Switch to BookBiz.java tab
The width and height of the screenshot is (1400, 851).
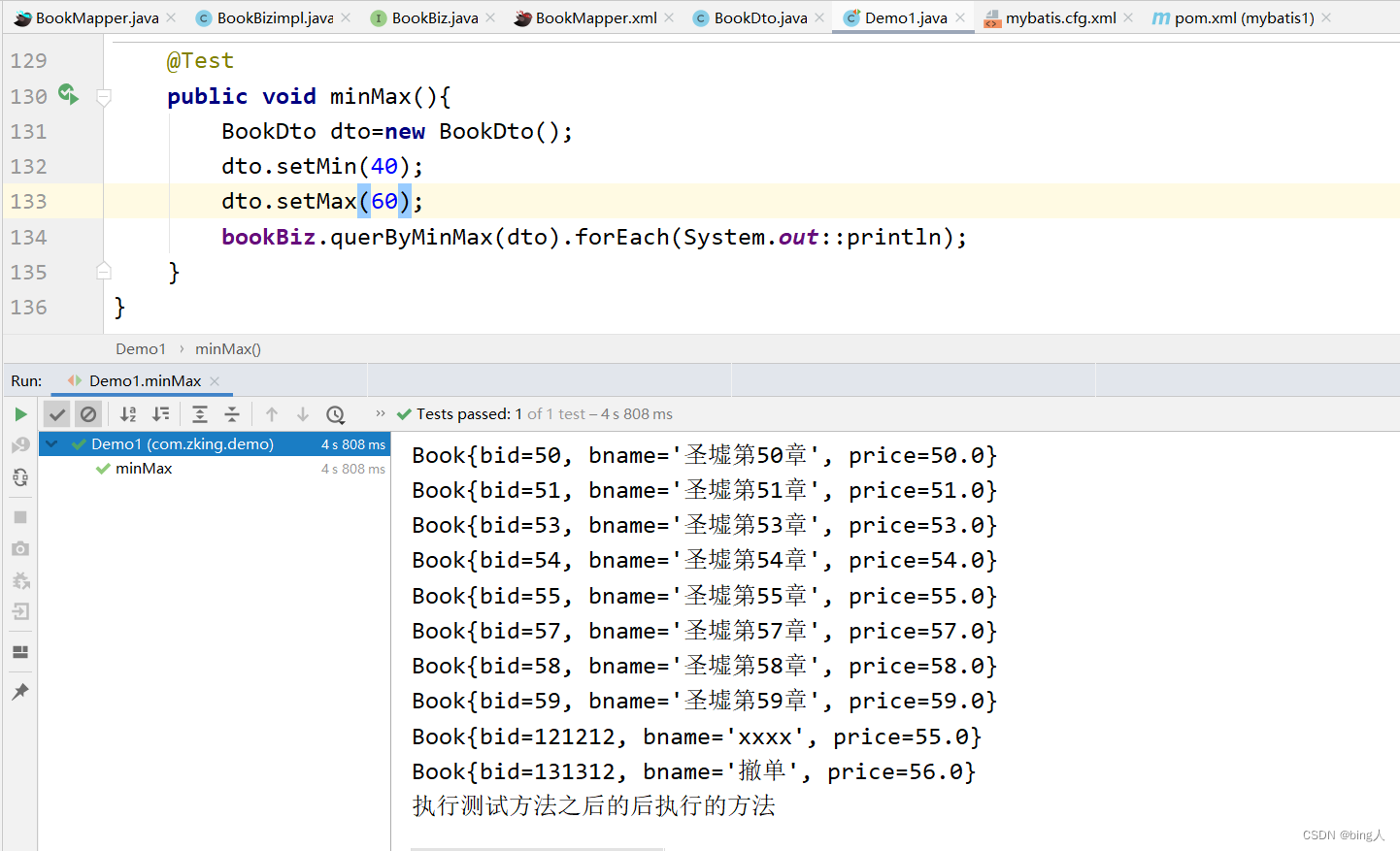click(x=435, y=17)
